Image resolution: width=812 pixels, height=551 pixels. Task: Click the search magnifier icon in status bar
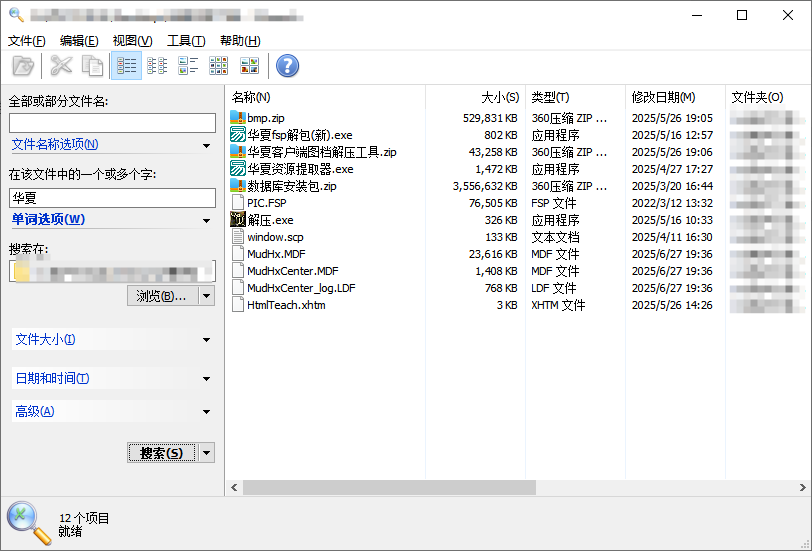[29, 523]
